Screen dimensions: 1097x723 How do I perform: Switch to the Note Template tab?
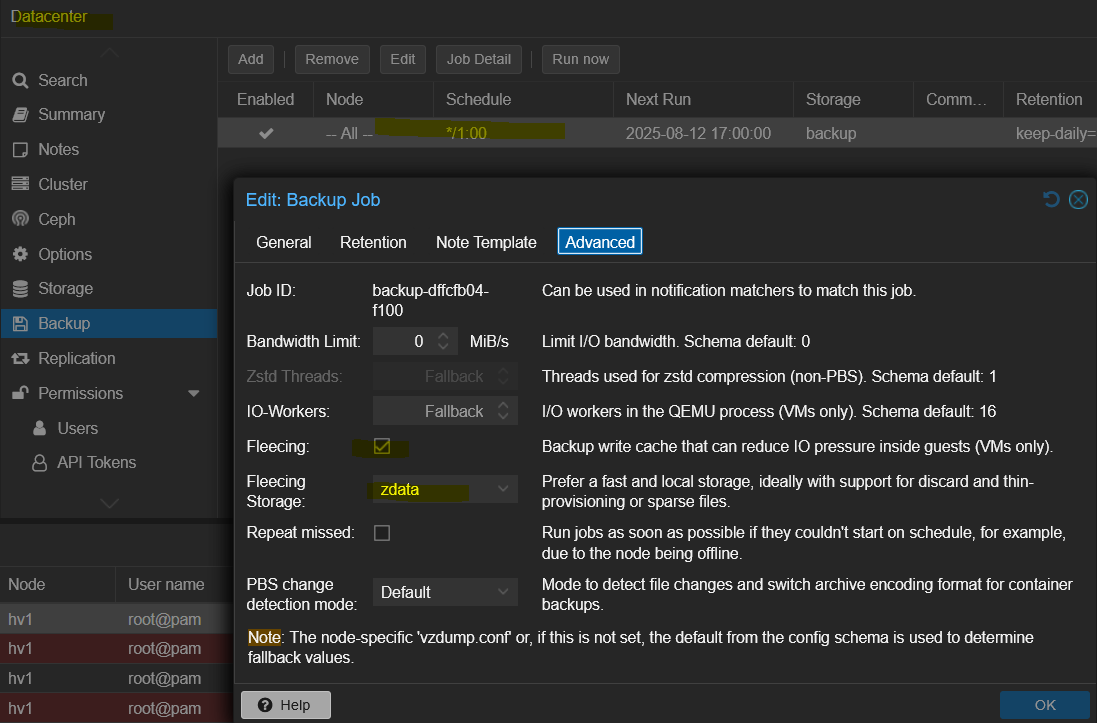tap(486, 242)
